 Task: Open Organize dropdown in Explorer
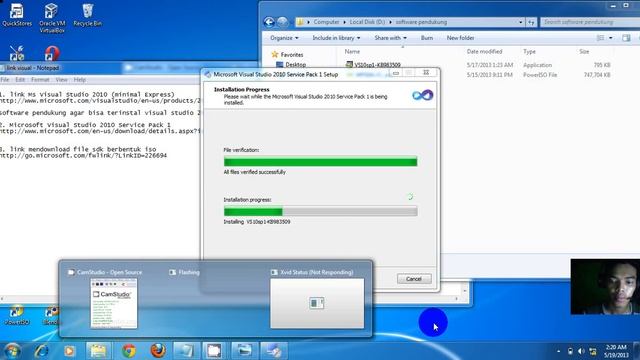point(284,38)
